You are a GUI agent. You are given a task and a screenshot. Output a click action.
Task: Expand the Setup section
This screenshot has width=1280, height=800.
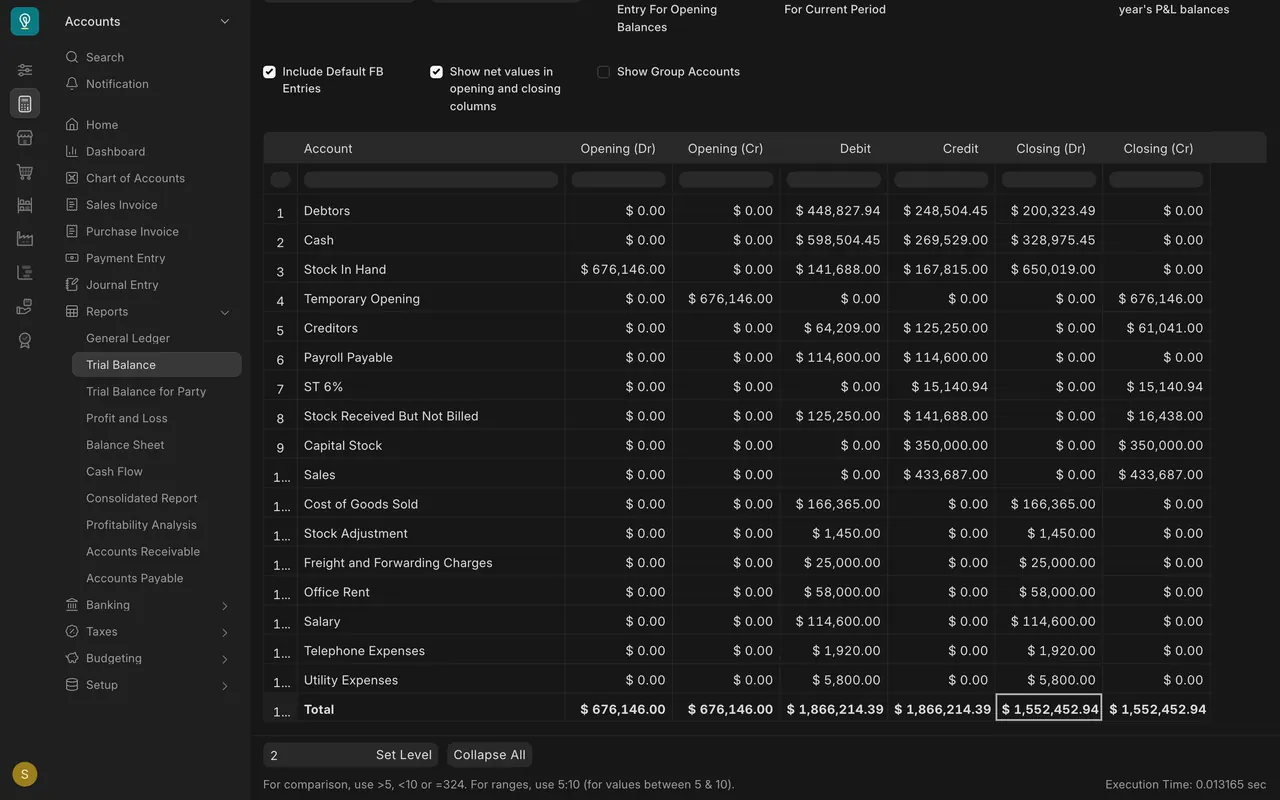pyautogui.click(x=147, y=685)
